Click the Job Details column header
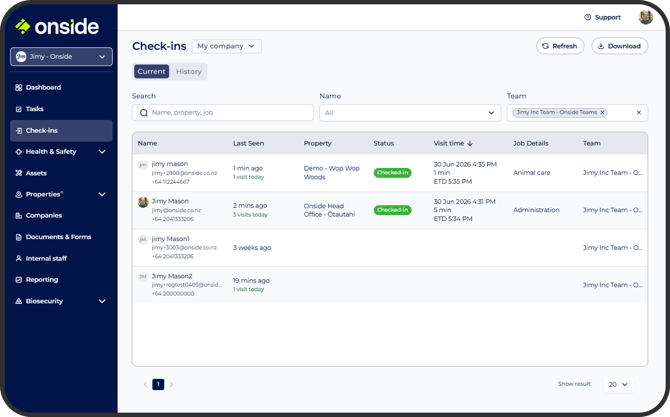This screenshot has height=417, width=670. coord(531,144)
